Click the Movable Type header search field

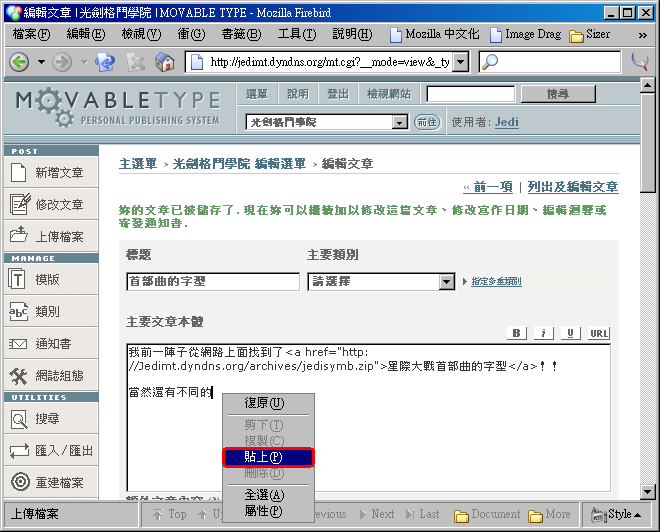(x=471, y=94)
